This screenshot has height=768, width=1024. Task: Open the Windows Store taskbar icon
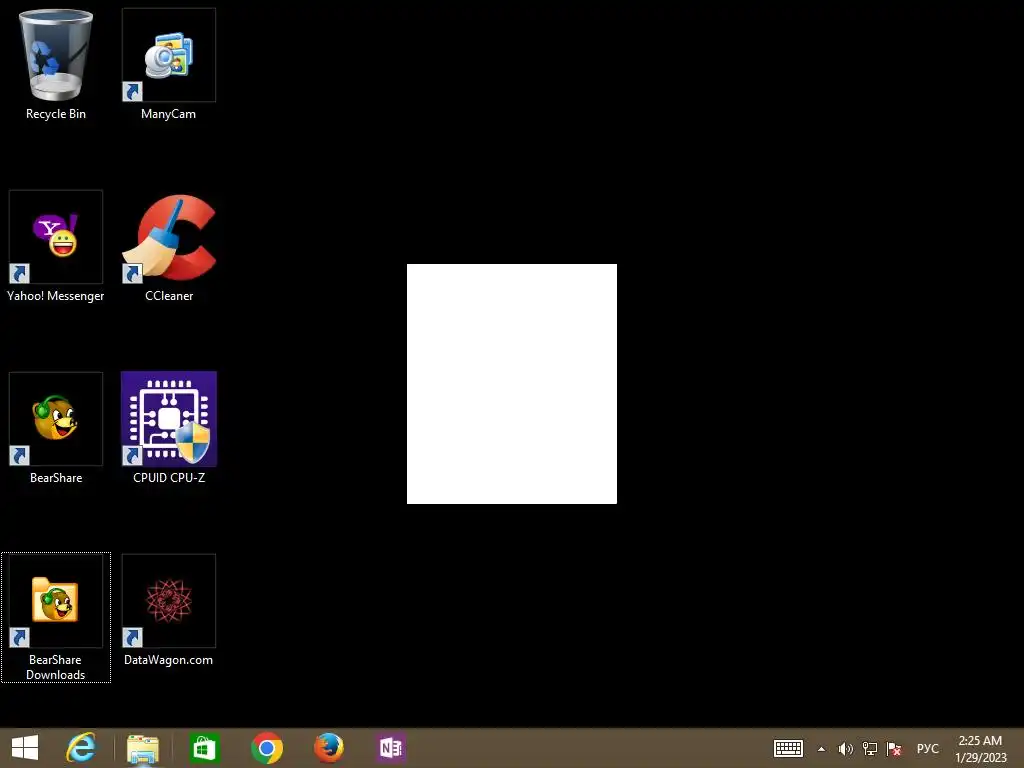204,748
